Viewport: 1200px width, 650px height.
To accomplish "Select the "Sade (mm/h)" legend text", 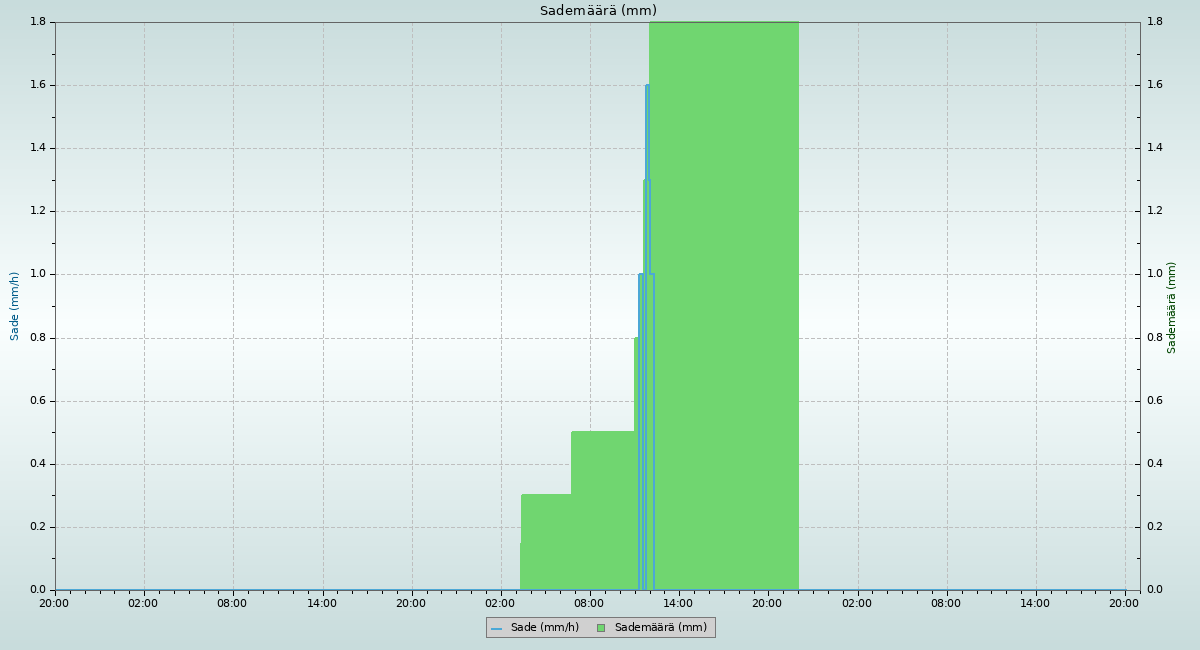I will [544, 628].
